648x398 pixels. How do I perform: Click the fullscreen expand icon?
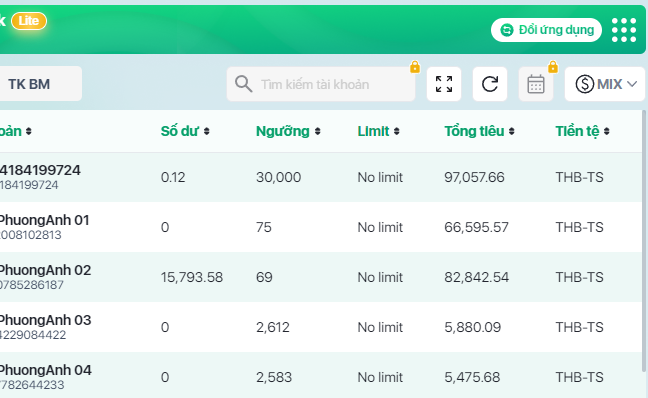tap(444, 84)
